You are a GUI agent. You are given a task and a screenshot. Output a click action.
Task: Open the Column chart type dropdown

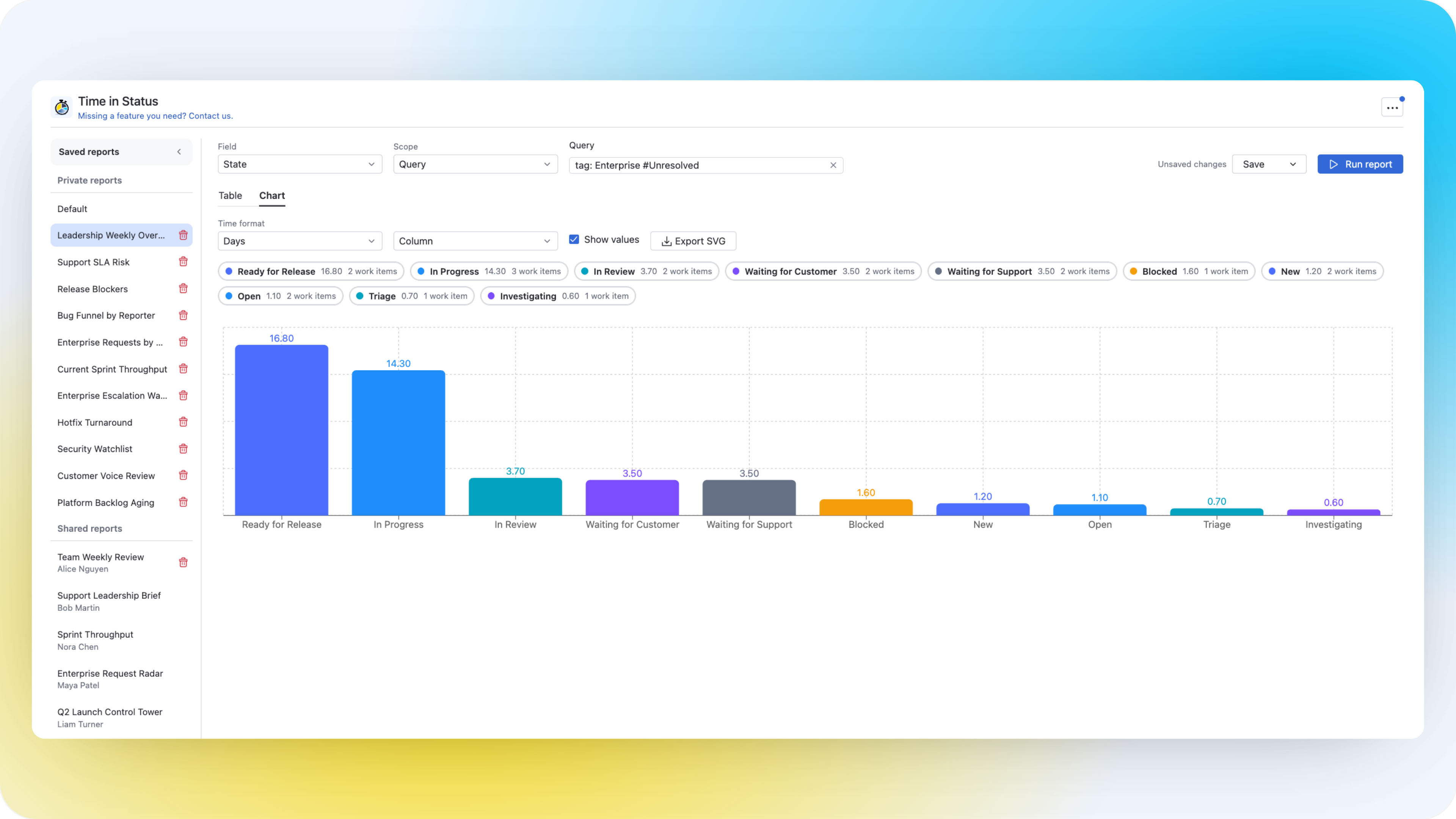(x=475, y=242)
